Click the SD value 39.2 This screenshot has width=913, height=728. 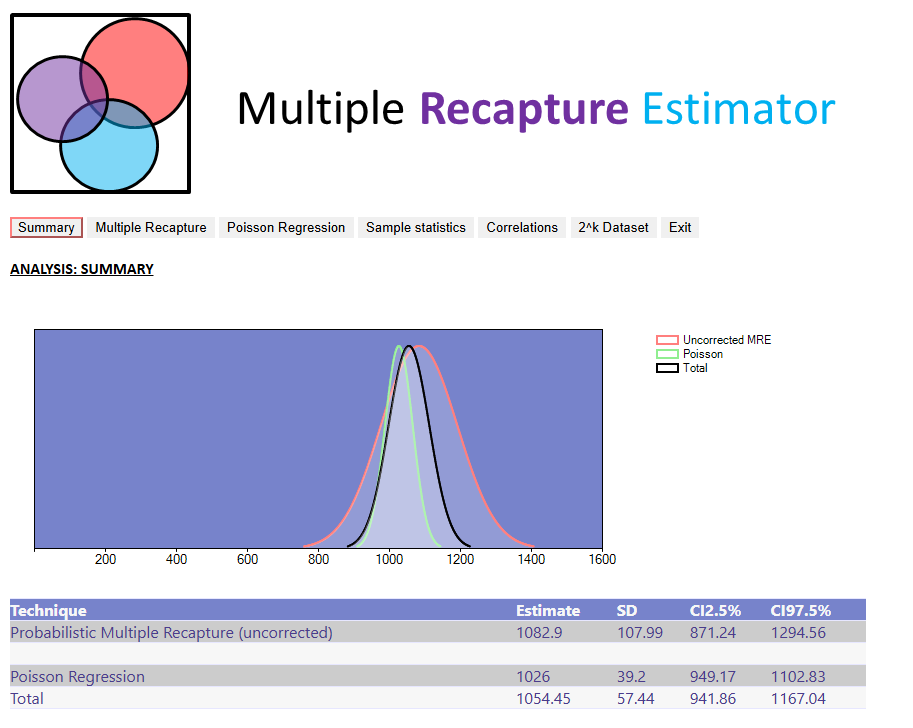coord(631,677)
